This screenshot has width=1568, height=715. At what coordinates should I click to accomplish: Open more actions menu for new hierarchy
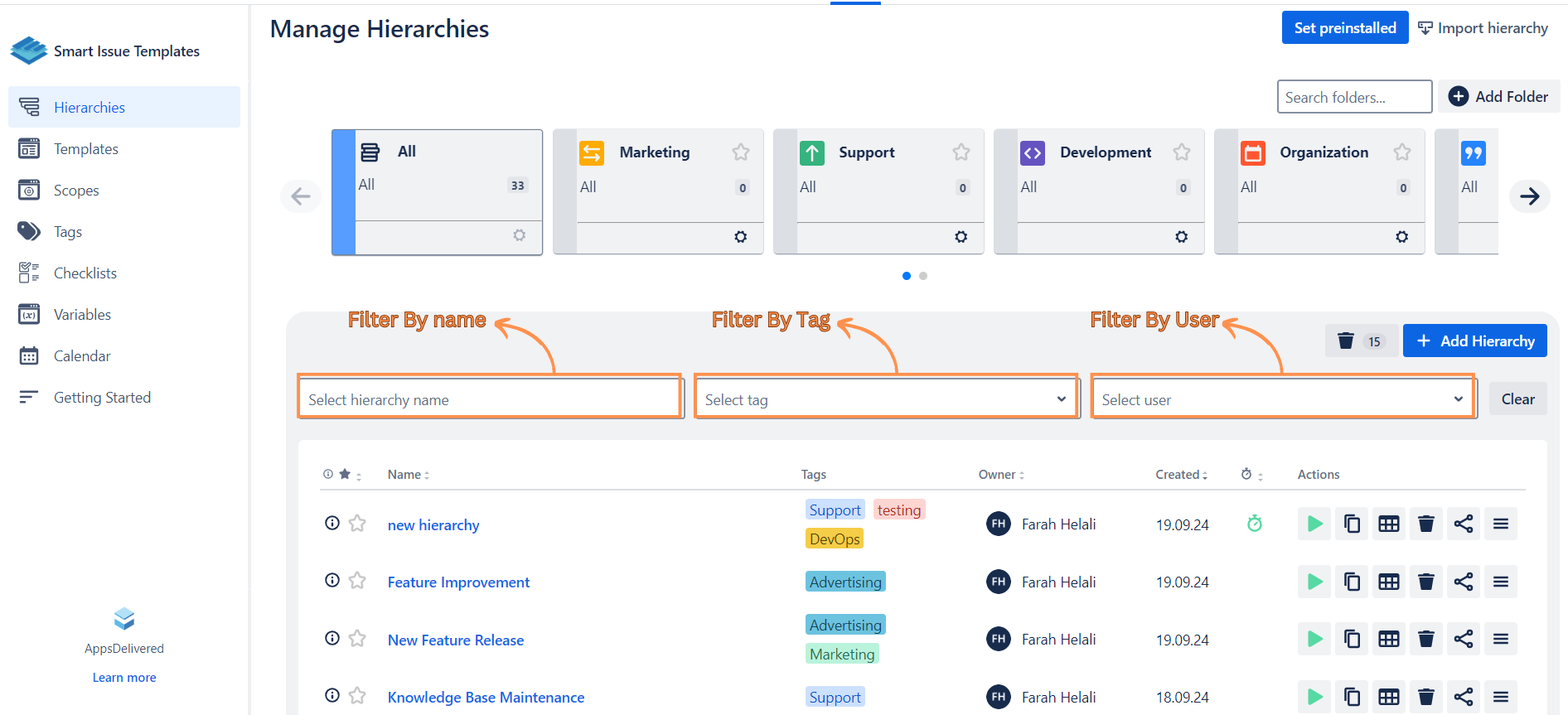click(x=1501, y=524)
